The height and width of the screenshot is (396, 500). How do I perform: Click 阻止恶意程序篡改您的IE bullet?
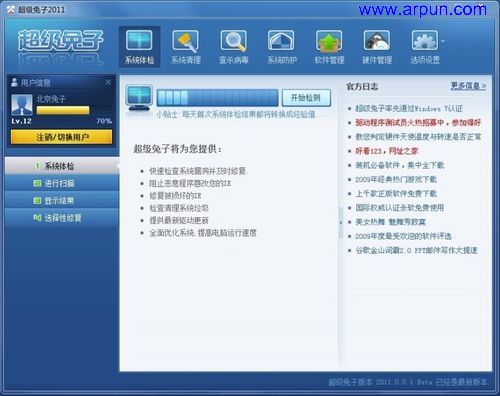[x=190, y=183]
